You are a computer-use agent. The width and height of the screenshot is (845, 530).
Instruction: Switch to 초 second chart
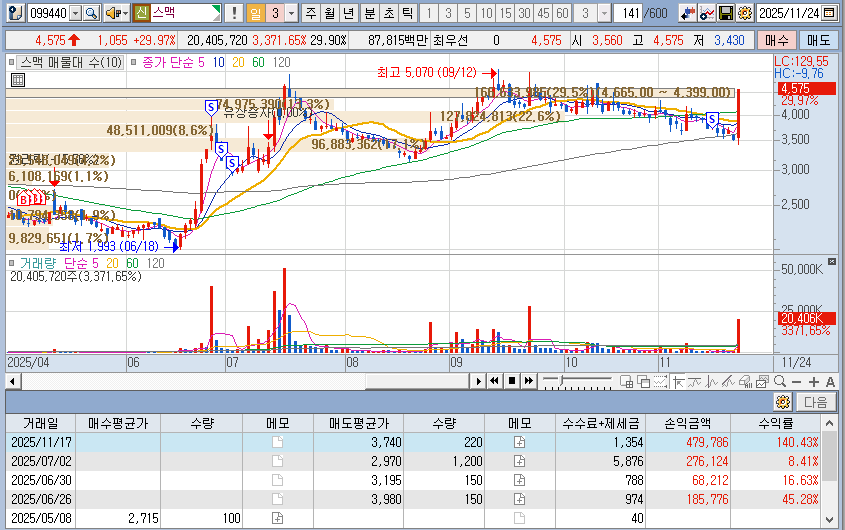389,13
